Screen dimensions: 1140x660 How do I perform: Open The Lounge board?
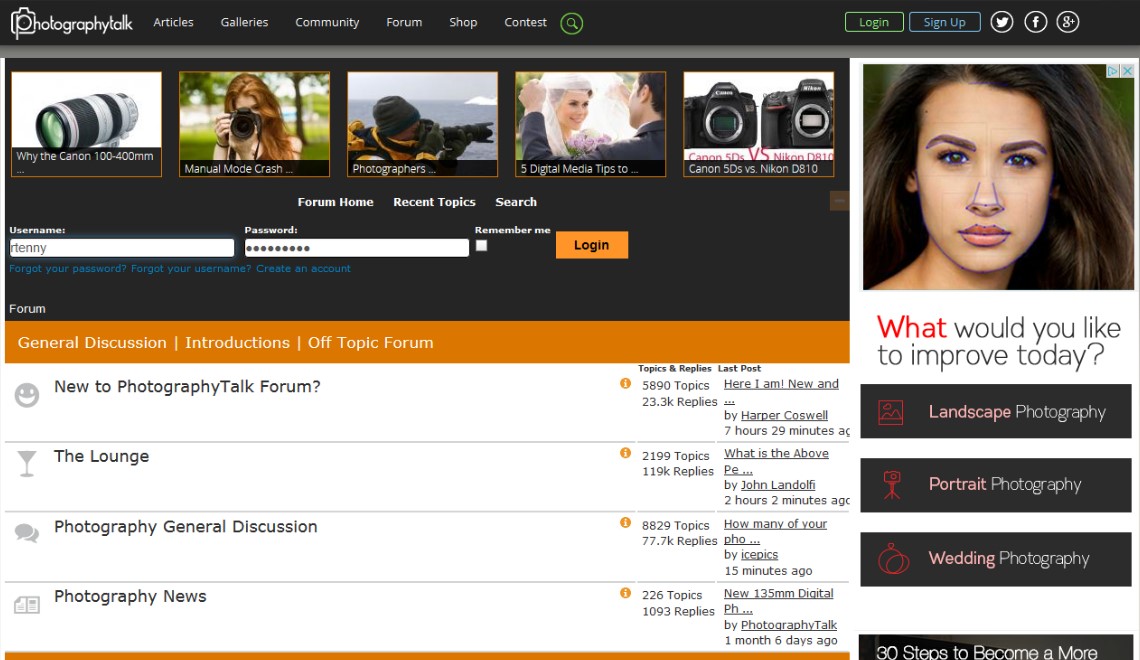coord(101,456)
